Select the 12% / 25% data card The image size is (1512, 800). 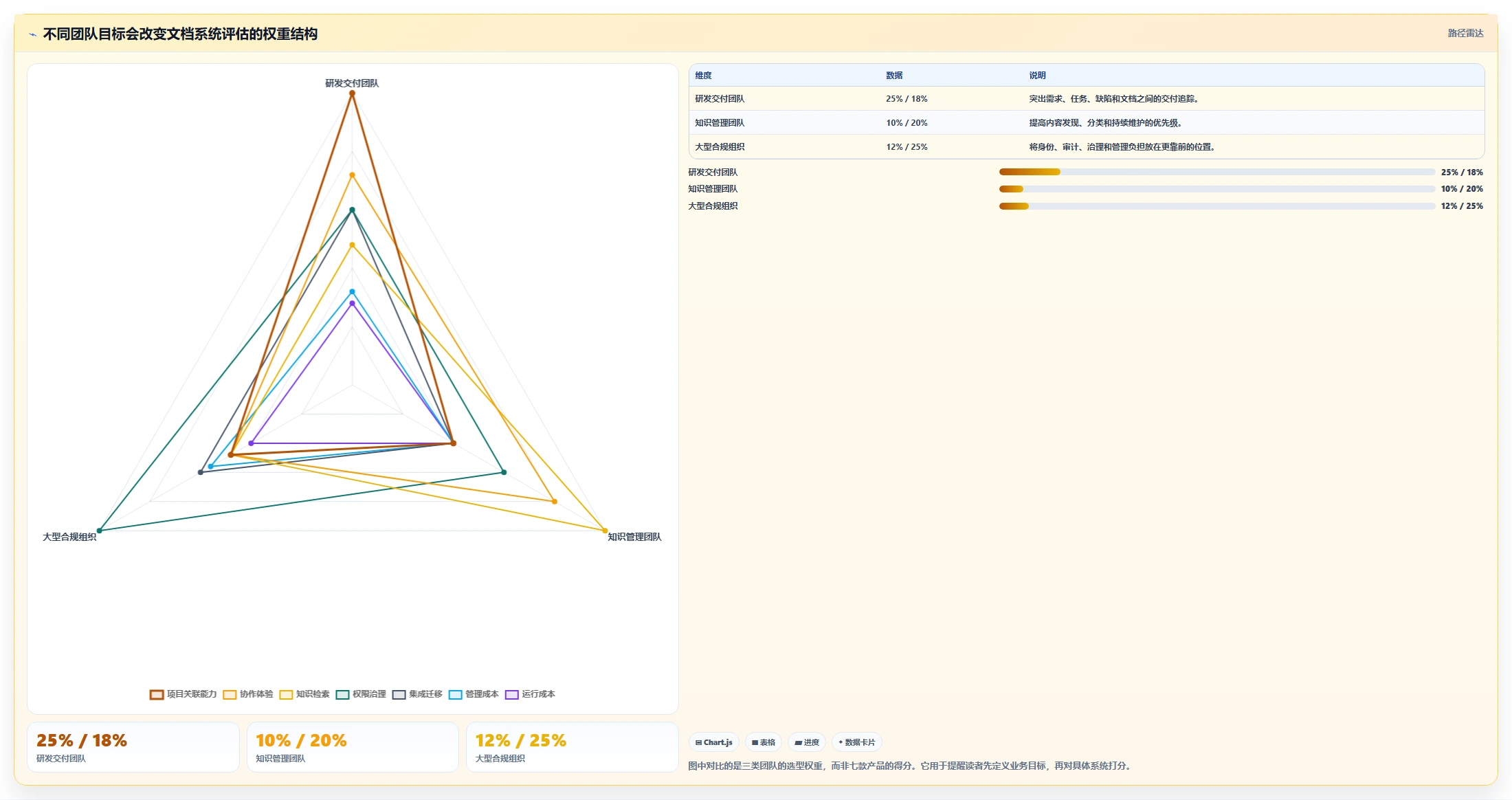pos(572,747)
